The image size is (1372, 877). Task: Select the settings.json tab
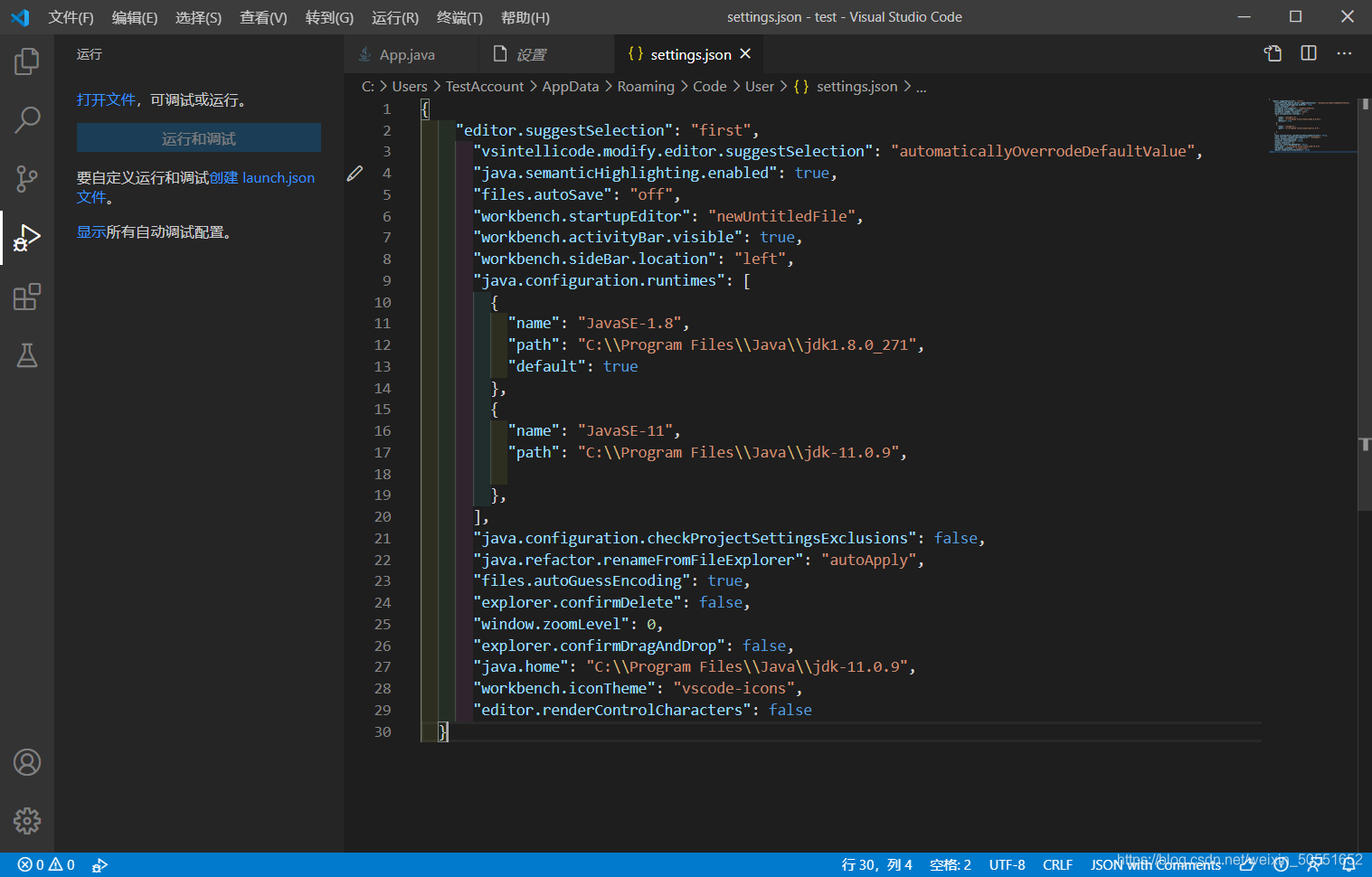[x=690, y=54]
